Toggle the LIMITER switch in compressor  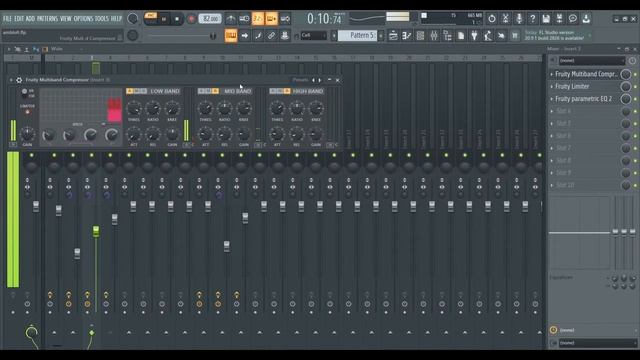[27, 112]
